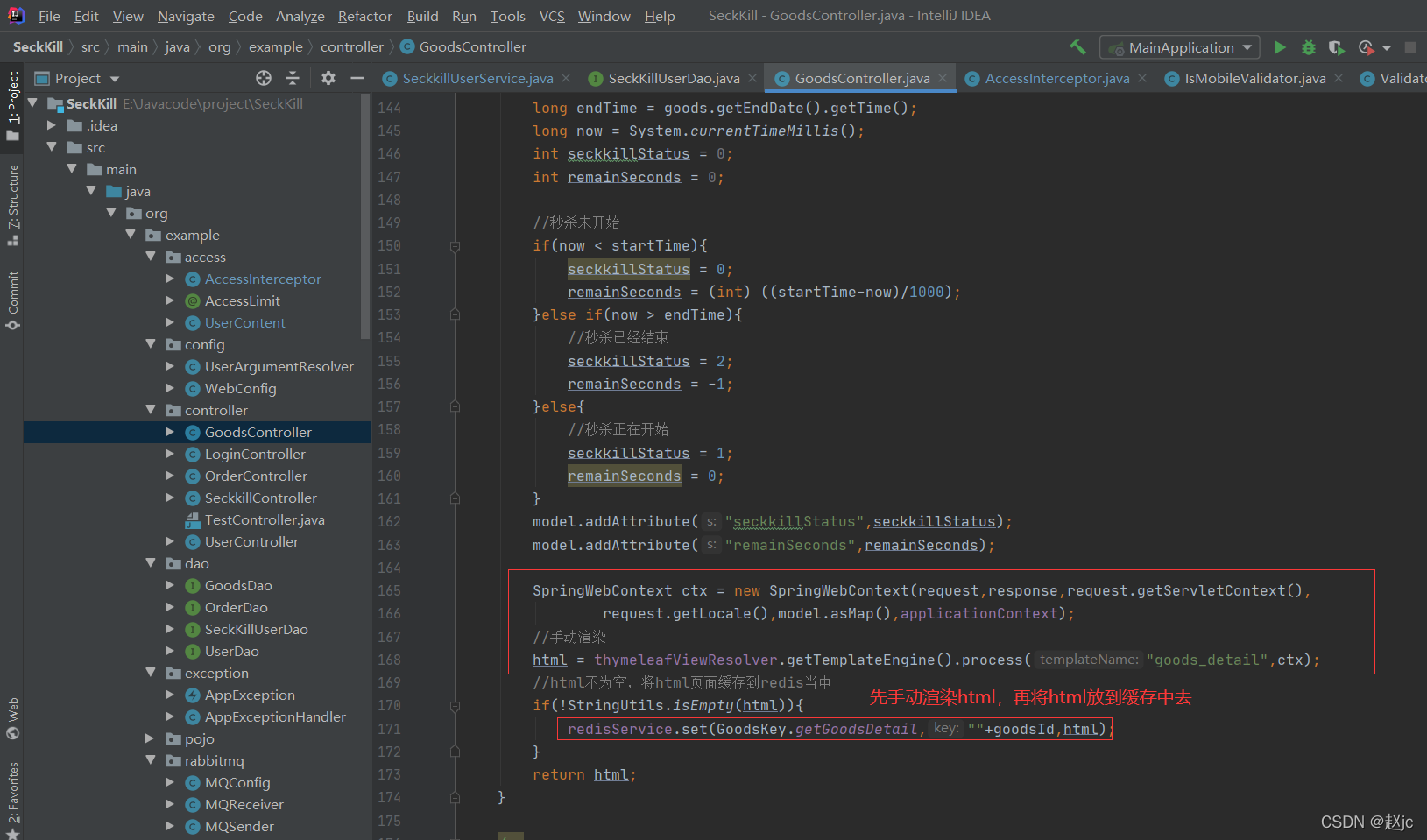Open the Structure tool window sidebar tab
The image size is (1427, 840).
[12, 204]
